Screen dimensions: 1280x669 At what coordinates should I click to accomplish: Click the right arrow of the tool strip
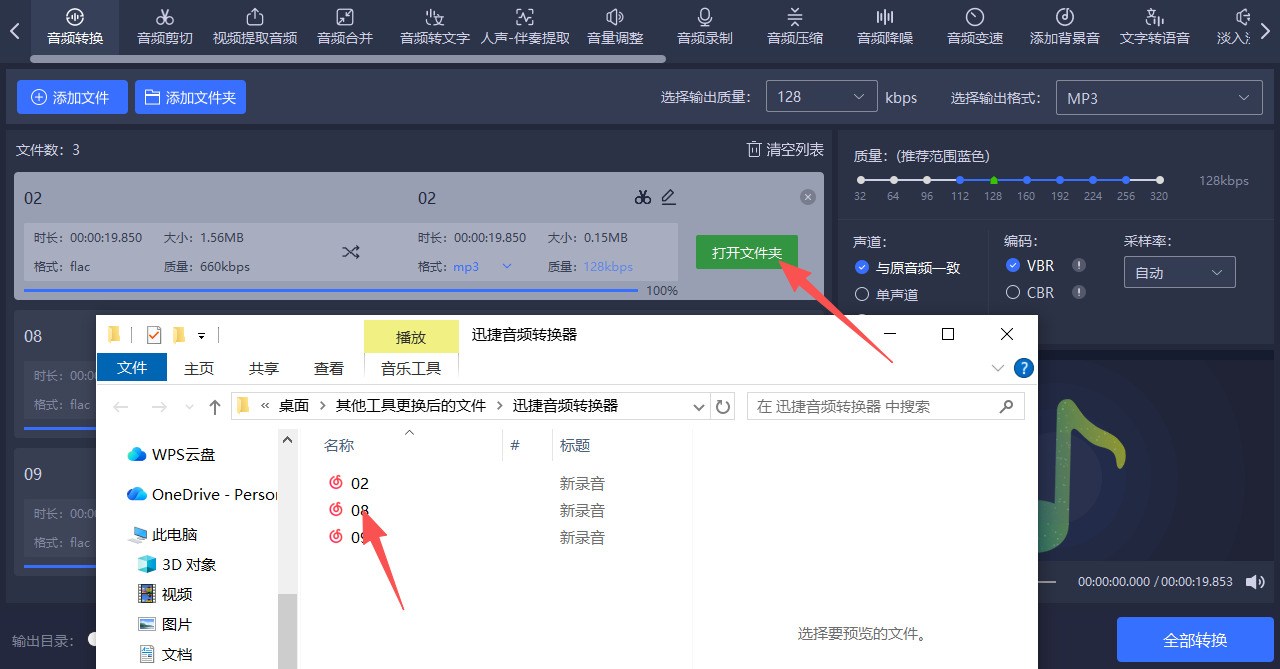click(1265, 31)
